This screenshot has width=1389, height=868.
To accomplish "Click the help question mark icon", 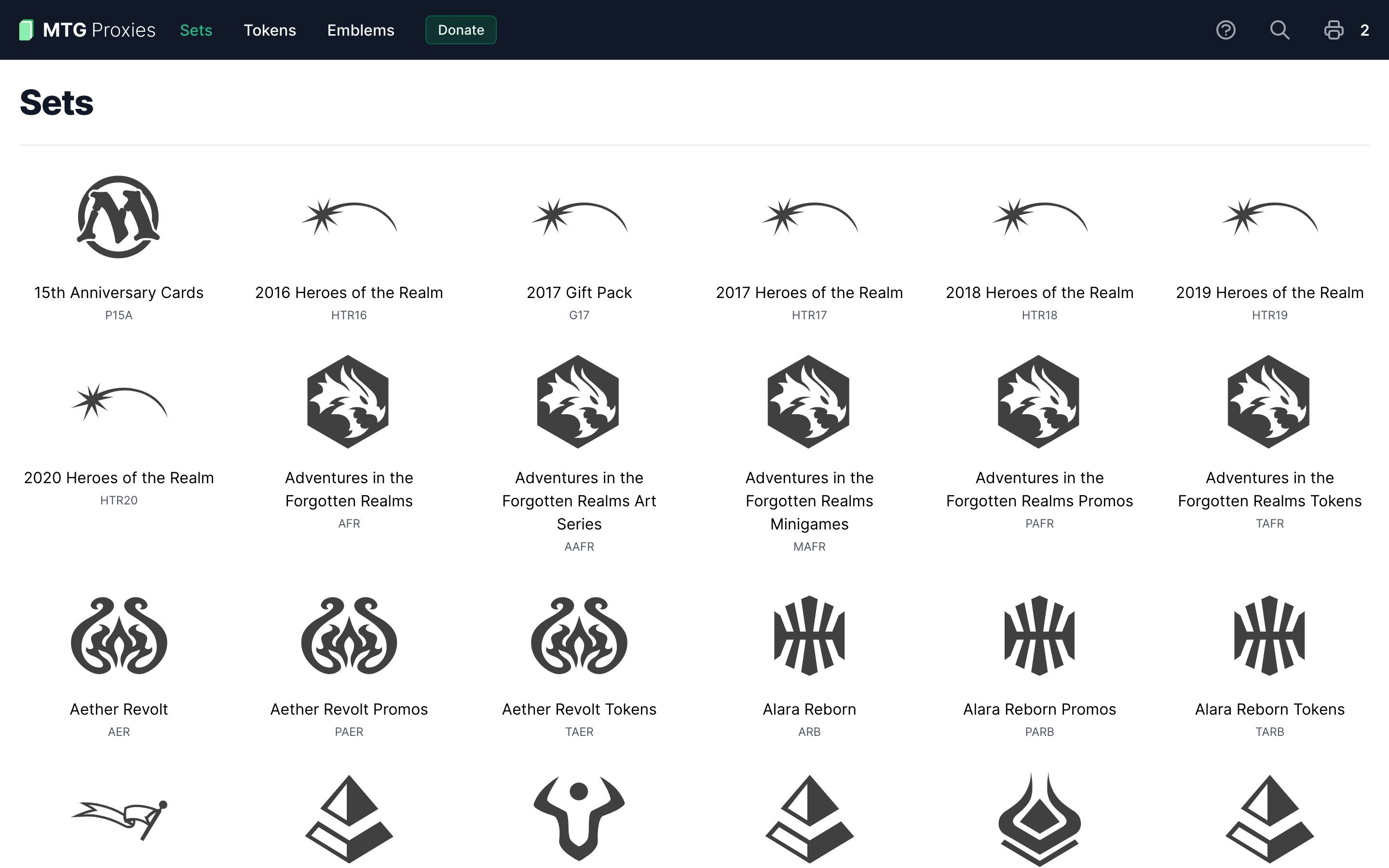I will click(x=1226, y=30).
